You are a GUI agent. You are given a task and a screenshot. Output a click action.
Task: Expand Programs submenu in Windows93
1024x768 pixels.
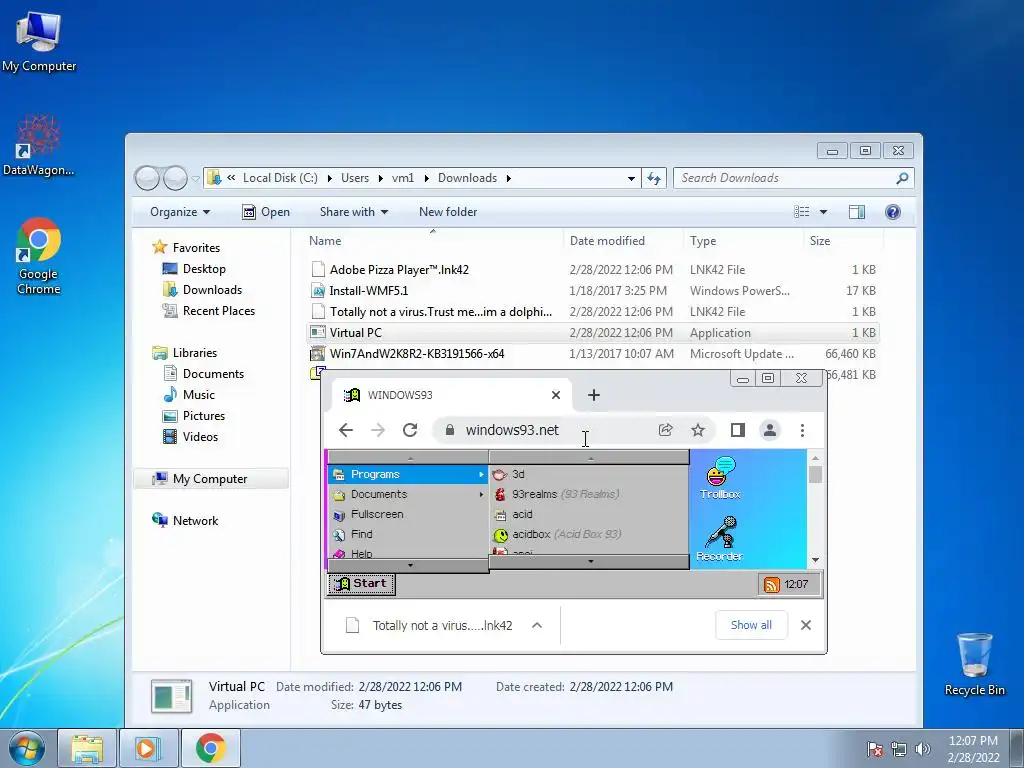point(409,474)
